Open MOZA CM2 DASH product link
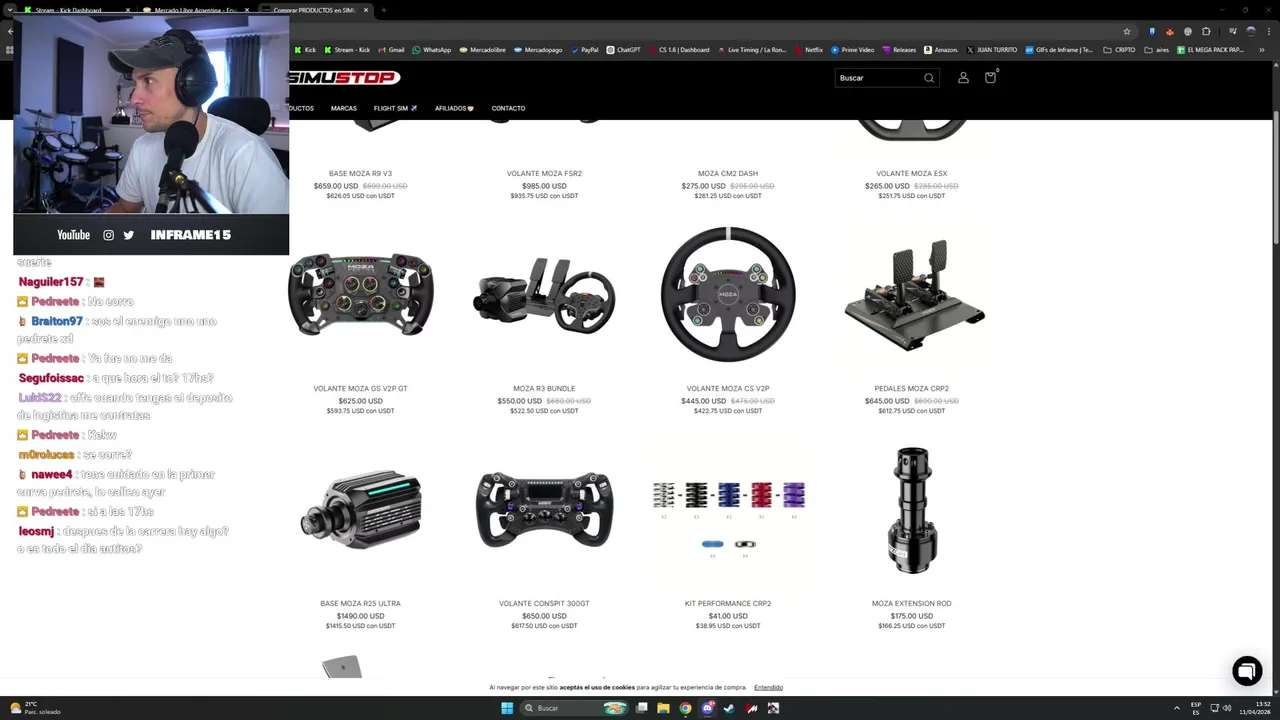 pos(728,173)
